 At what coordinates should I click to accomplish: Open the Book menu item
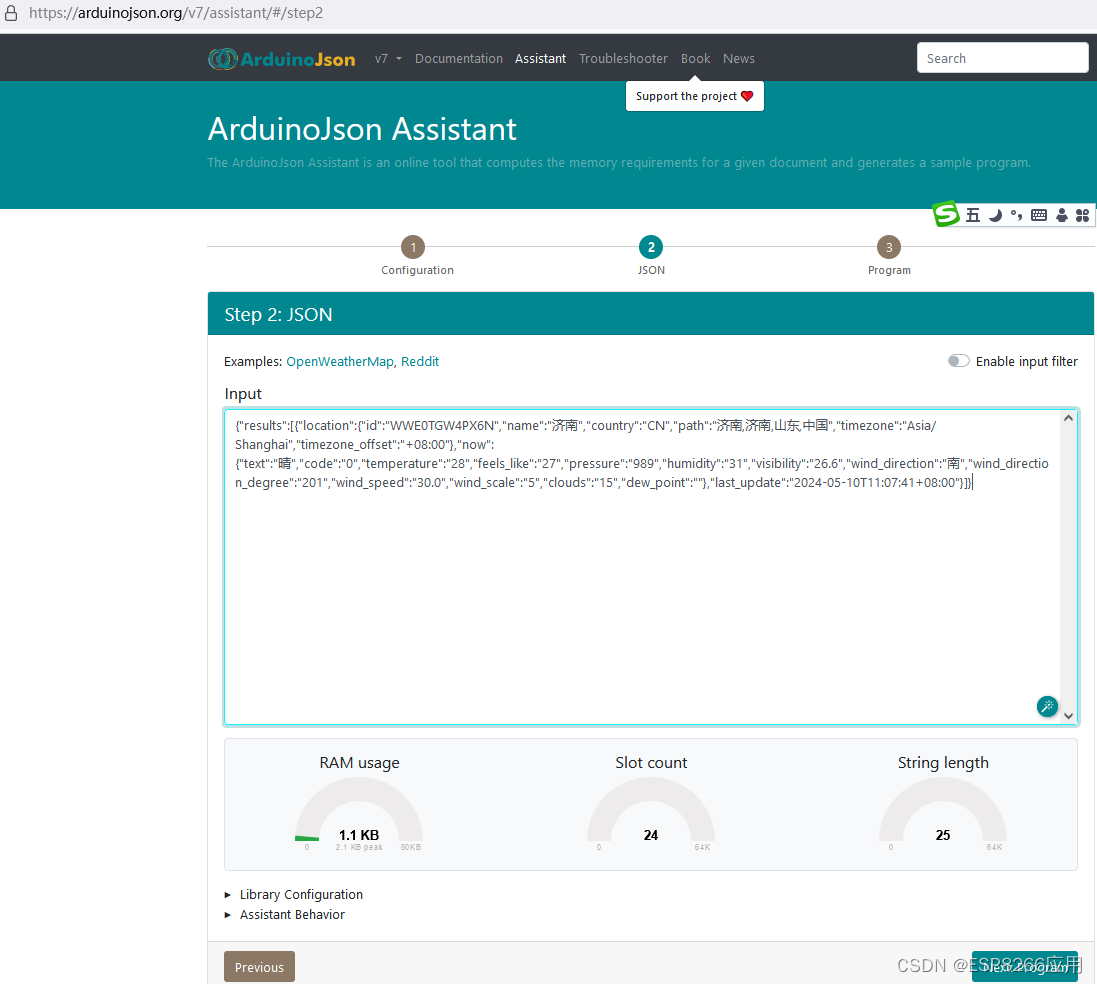[x=695, y=59]
